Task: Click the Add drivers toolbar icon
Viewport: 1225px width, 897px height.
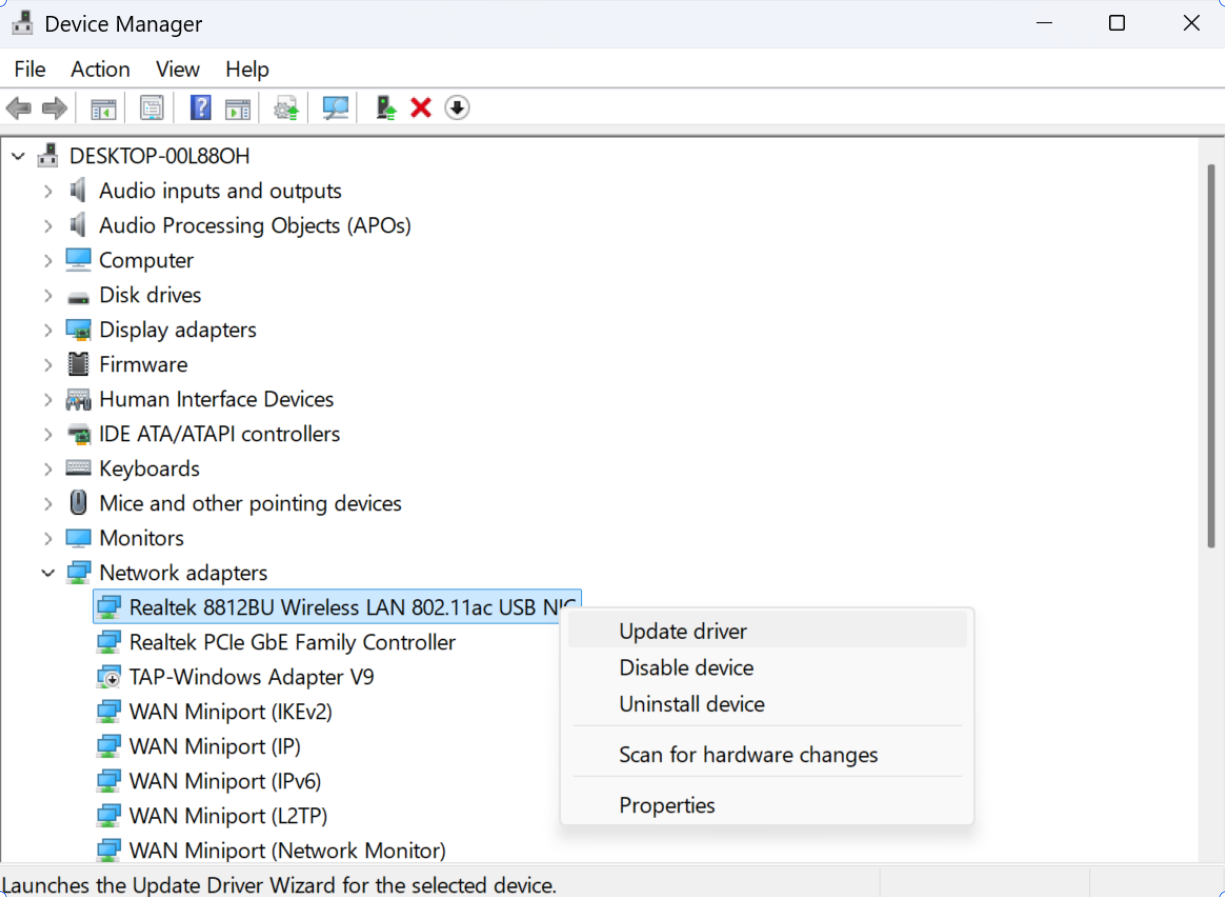Action: 386,108
